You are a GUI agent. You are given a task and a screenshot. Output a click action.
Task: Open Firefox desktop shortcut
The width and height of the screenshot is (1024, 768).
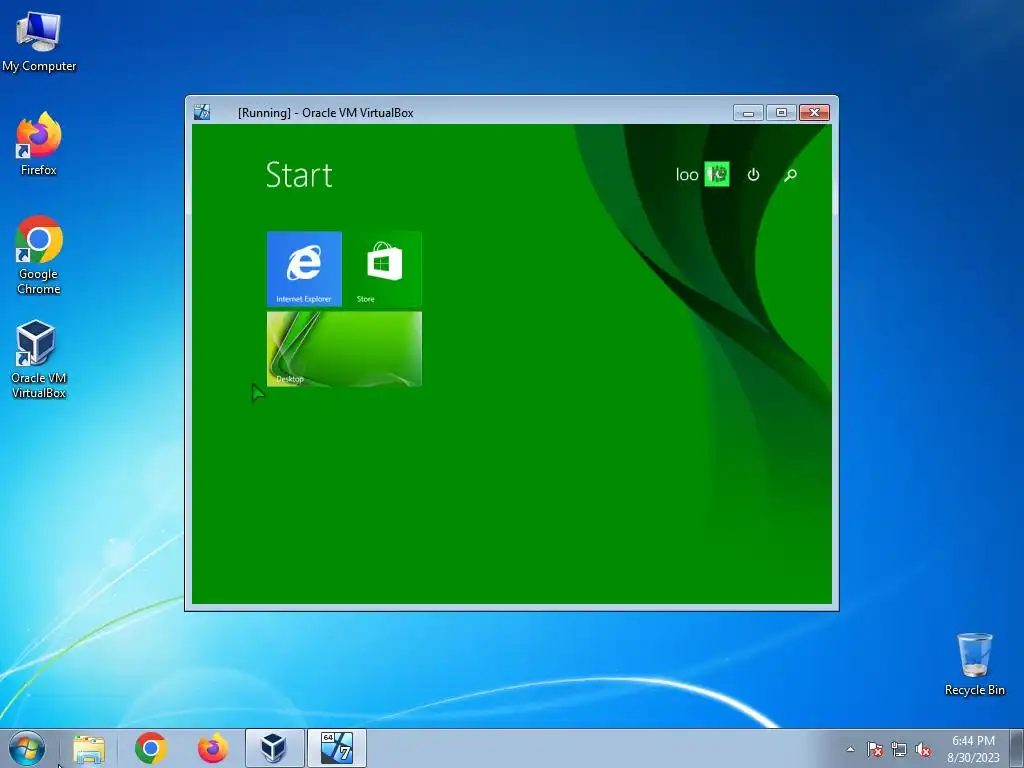(39, 144)
